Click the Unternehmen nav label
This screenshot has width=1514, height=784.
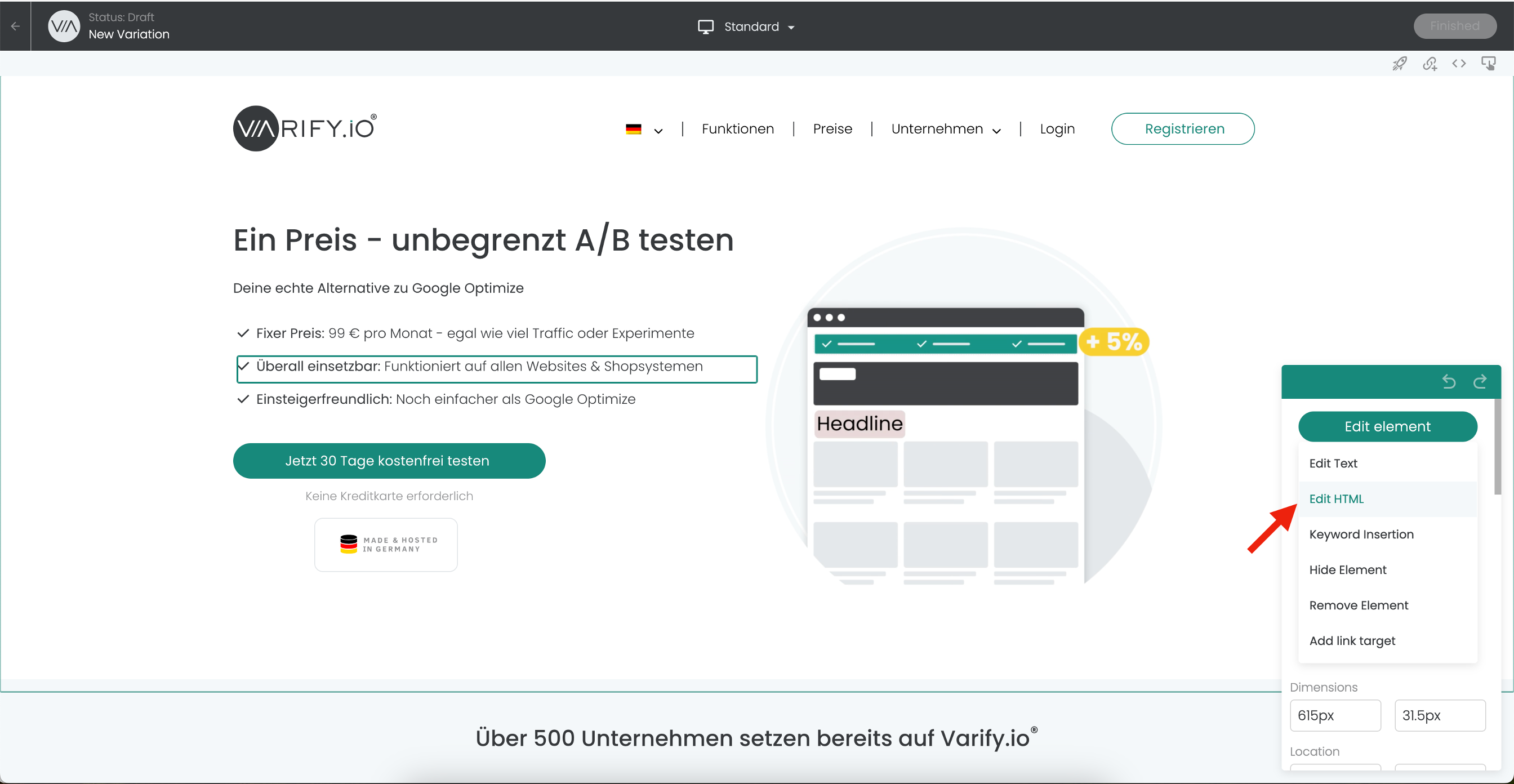coord(937,129)
